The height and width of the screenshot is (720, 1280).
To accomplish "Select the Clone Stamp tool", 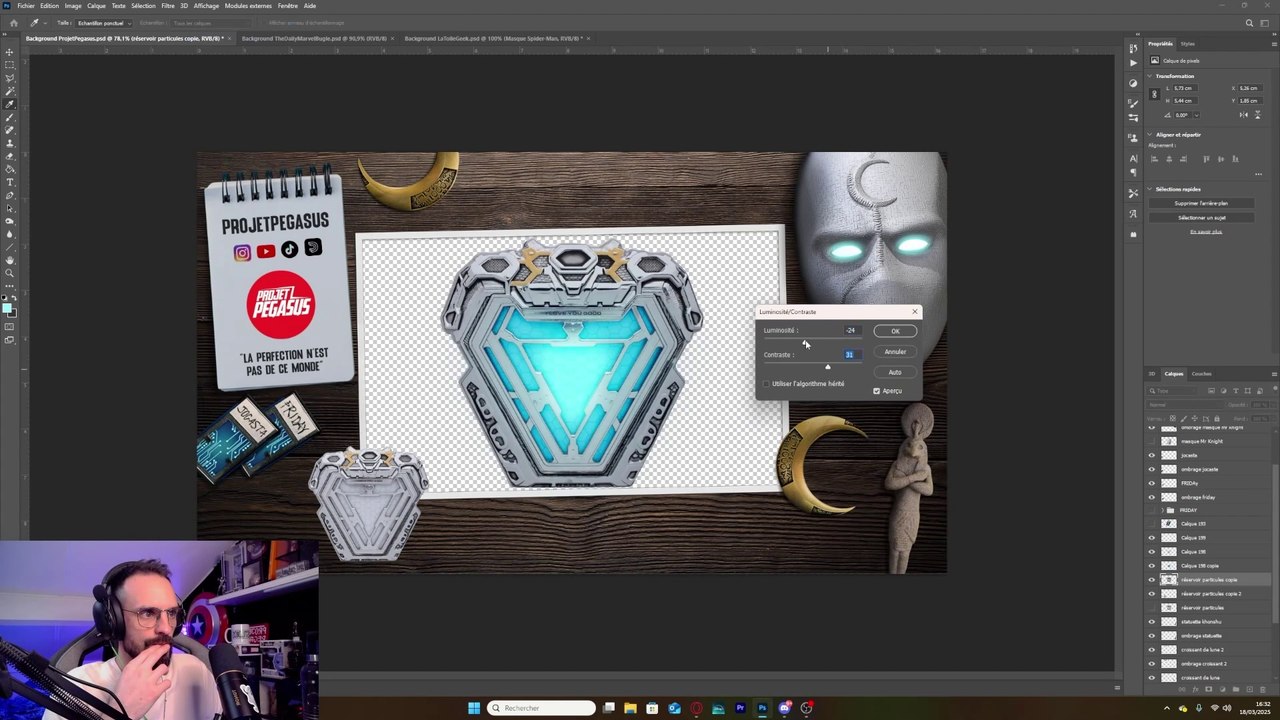I will point(10,143).
